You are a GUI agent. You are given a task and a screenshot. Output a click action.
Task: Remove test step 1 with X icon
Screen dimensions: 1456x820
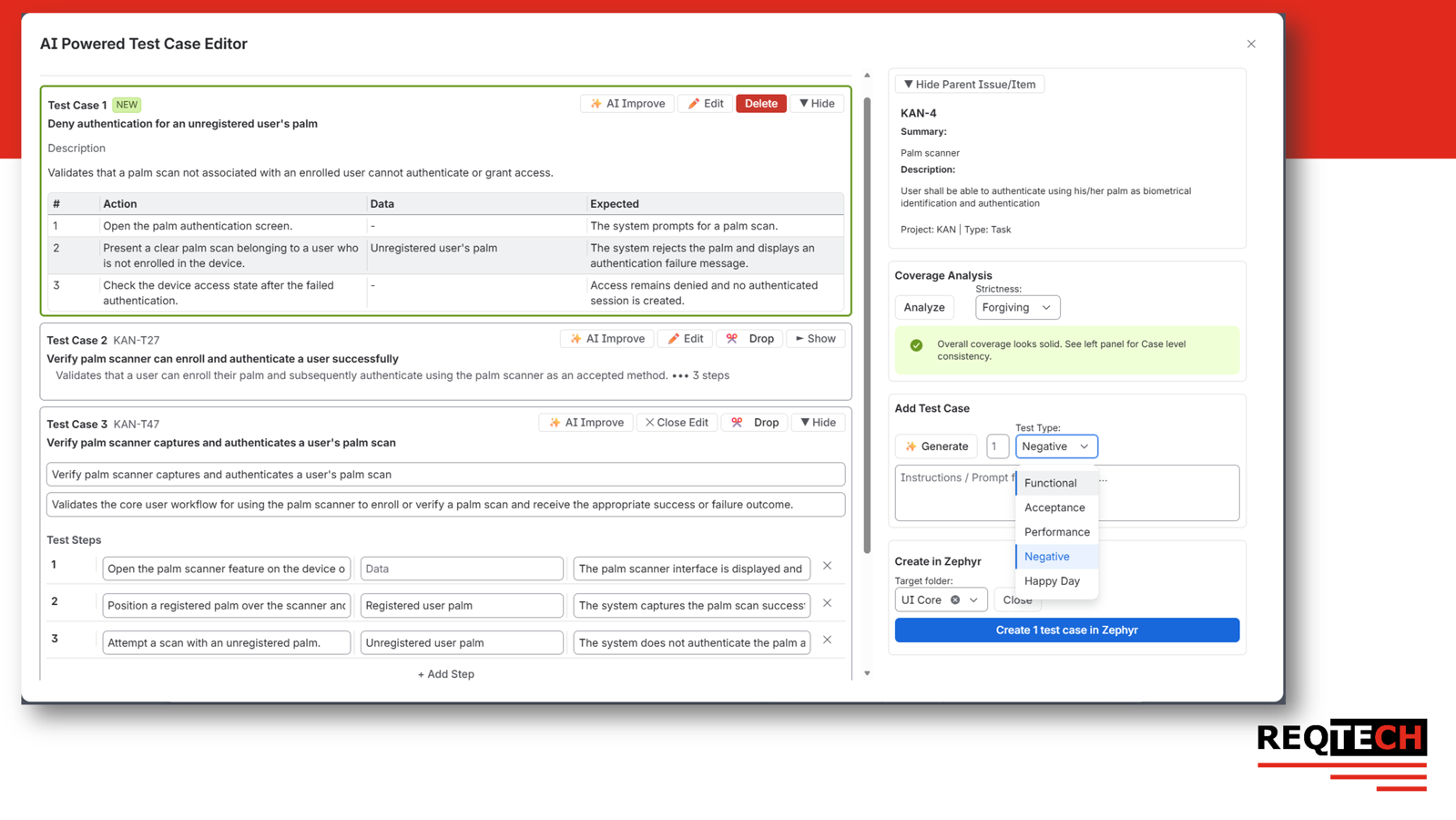(x=828, y=566)
